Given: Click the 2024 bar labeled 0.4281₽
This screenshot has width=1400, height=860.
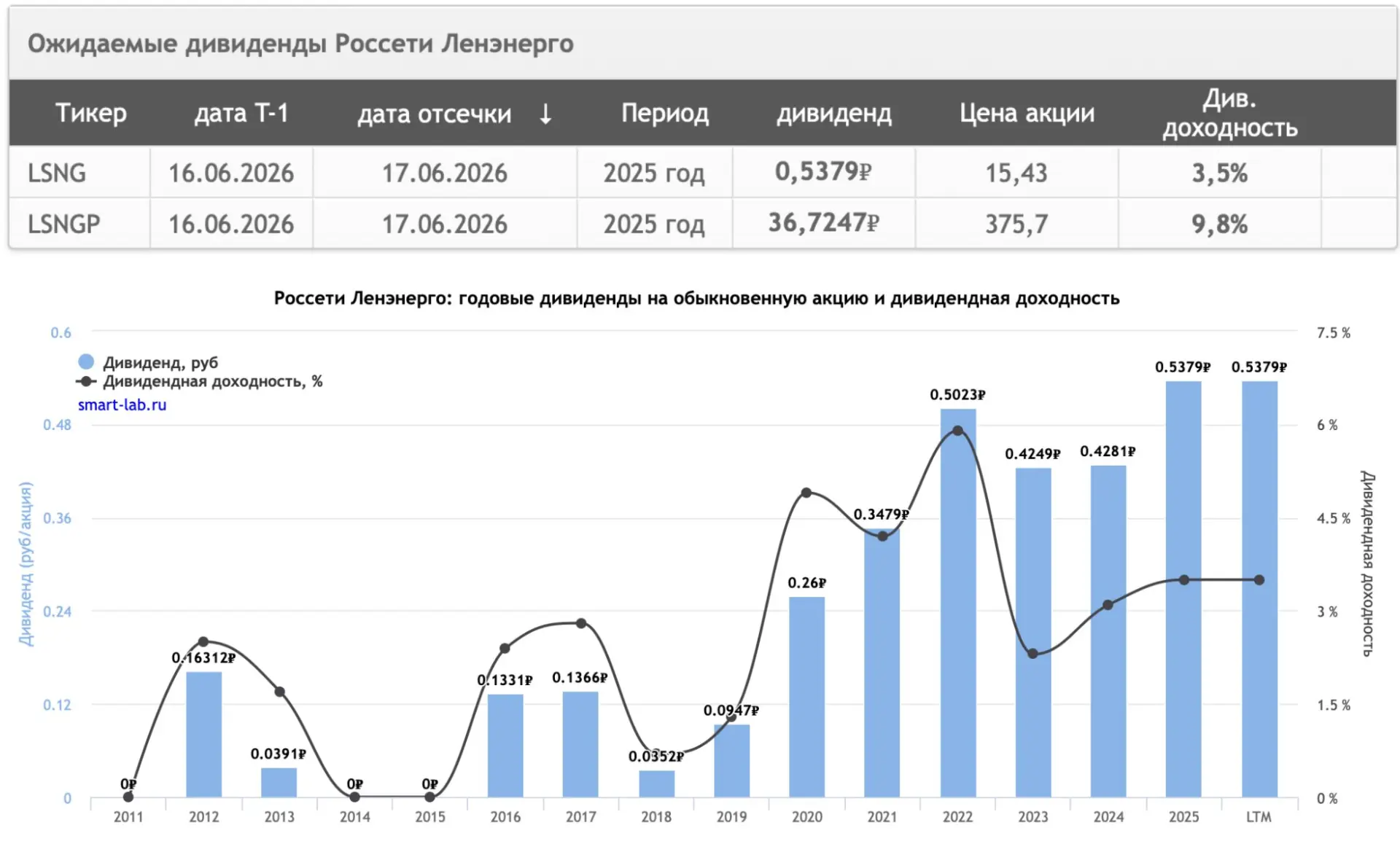Looking at the screenshot, I should click(x=1108, y=631).
